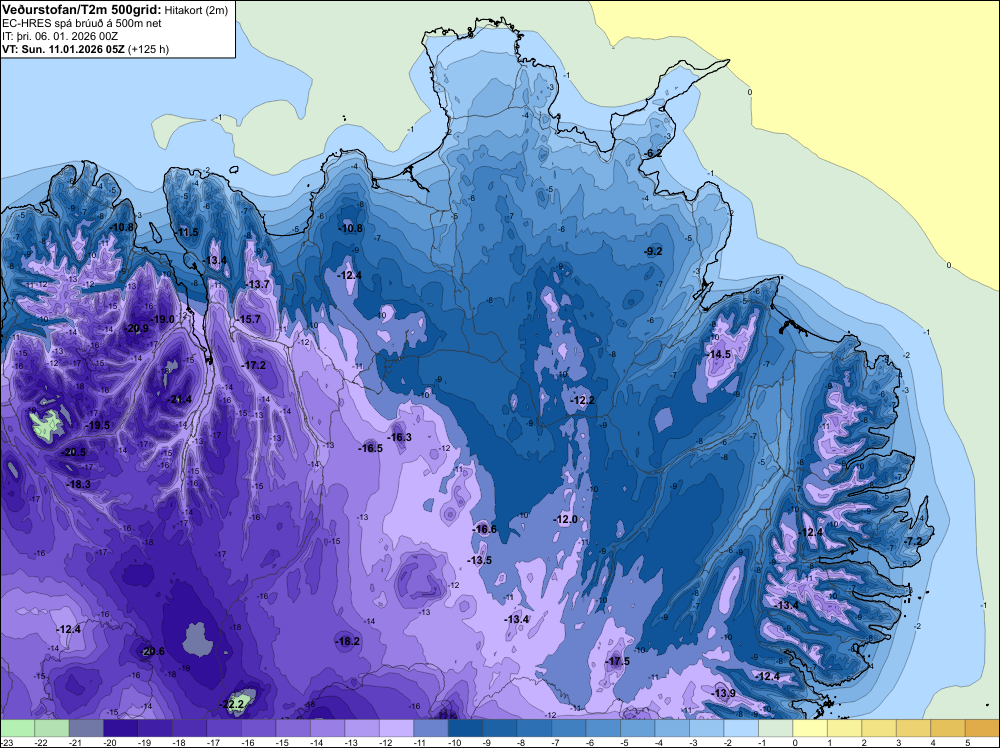Select the violet -16 legend swatch
This screenshot has height=748, width=1000.
258,728
